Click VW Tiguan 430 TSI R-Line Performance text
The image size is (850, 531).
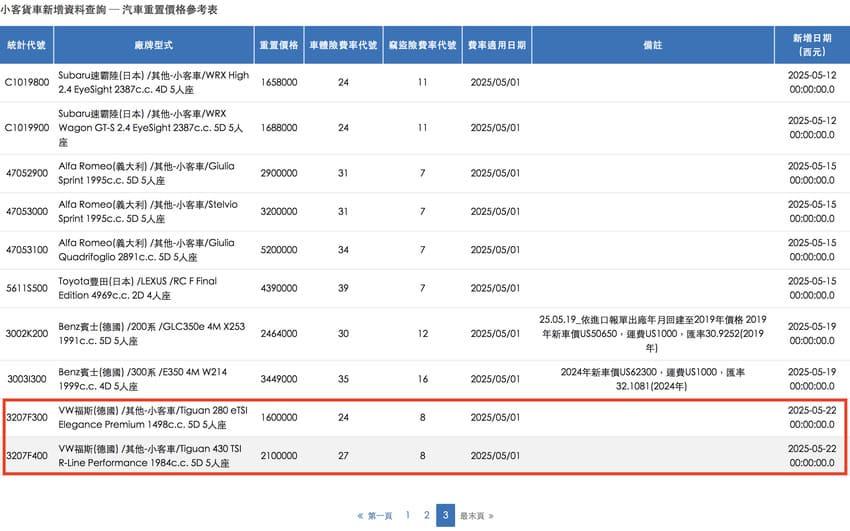[150, 456]
